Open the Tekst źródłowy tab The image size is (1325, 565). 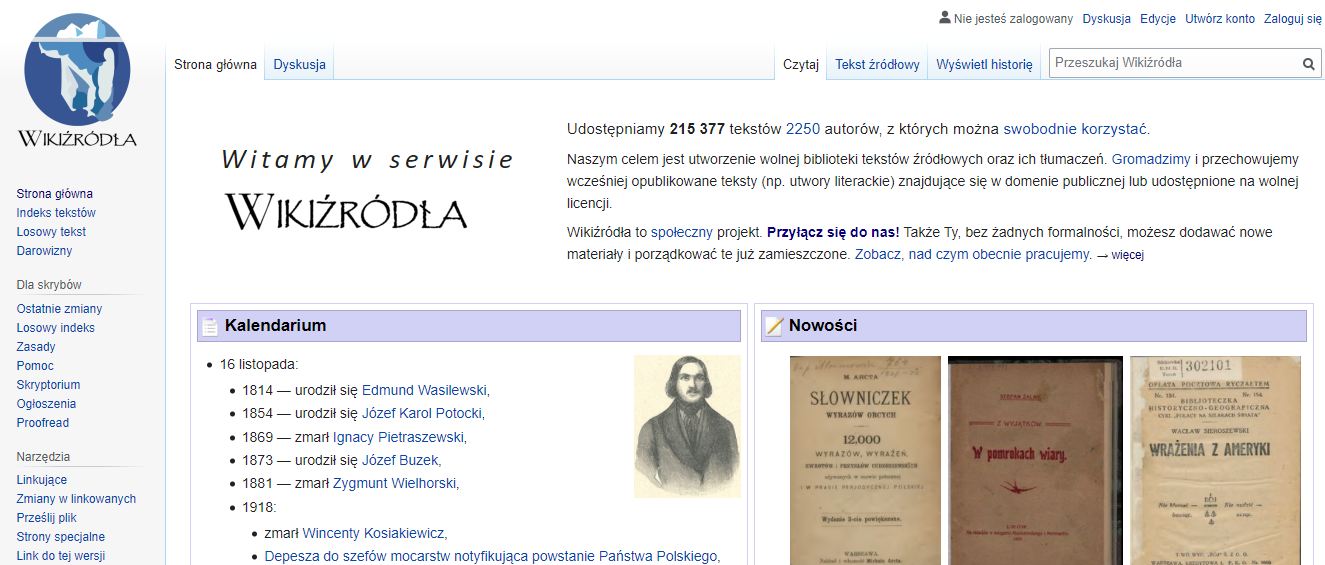[877, 64]
